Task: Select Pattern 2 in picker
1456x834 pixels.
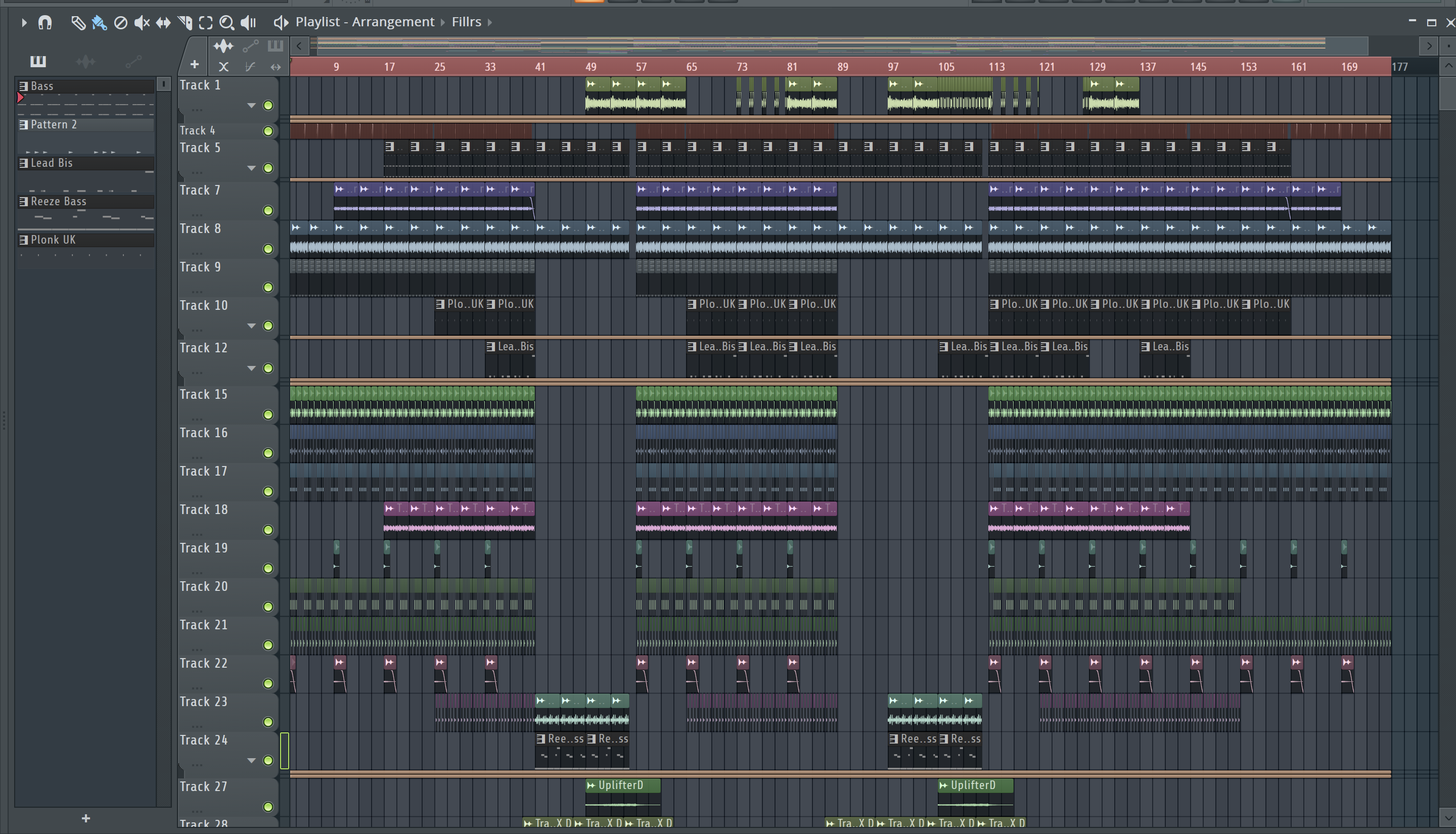Action: coord(86,124)
